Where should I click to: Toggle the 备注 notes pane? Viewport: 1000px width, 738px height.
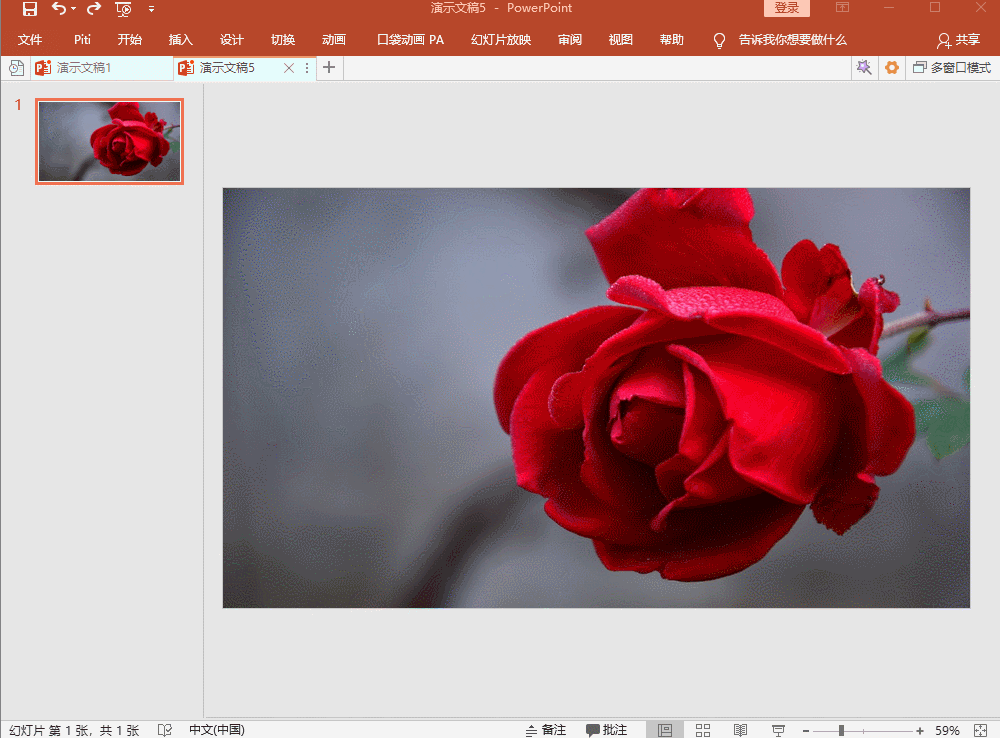[546, 730]
